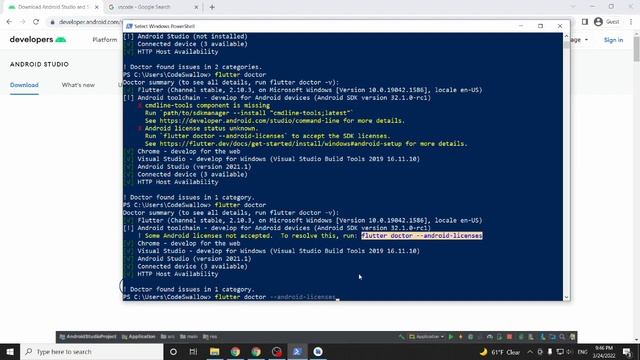Click the first Chrome icon on the taskbar
This screenshot has height=360, width=640.
pyautogui.click(x=235, y=351)
